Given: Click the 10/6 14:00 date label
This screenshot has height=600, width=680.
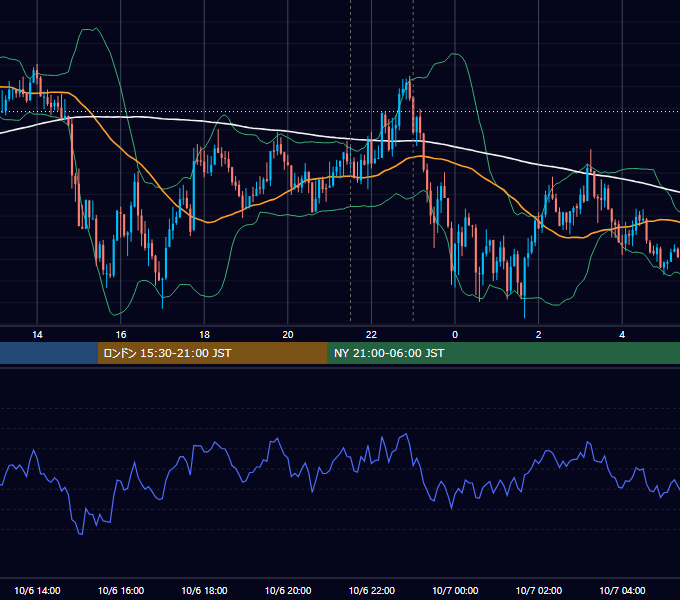Looking at the screenshot, I should click(x=37, y=590).
